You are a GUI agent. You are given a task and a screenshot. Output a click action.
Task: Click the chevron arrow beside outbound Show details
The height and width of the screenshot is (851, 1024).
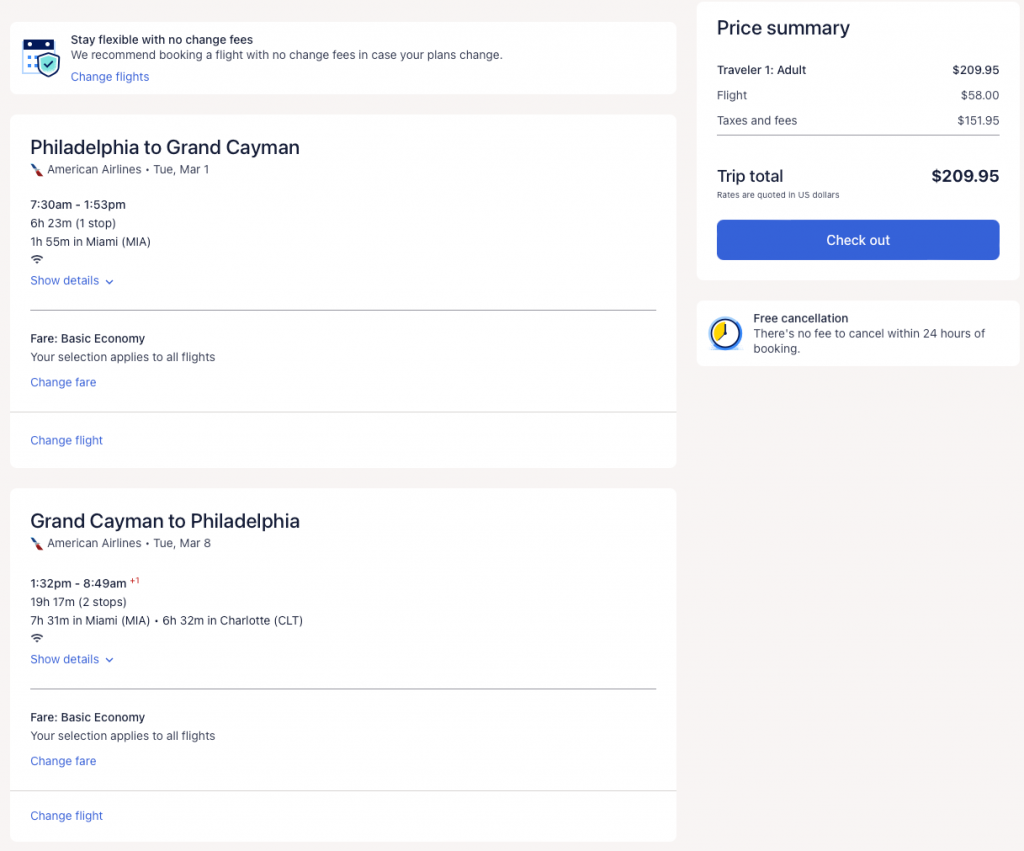(109, 282)
